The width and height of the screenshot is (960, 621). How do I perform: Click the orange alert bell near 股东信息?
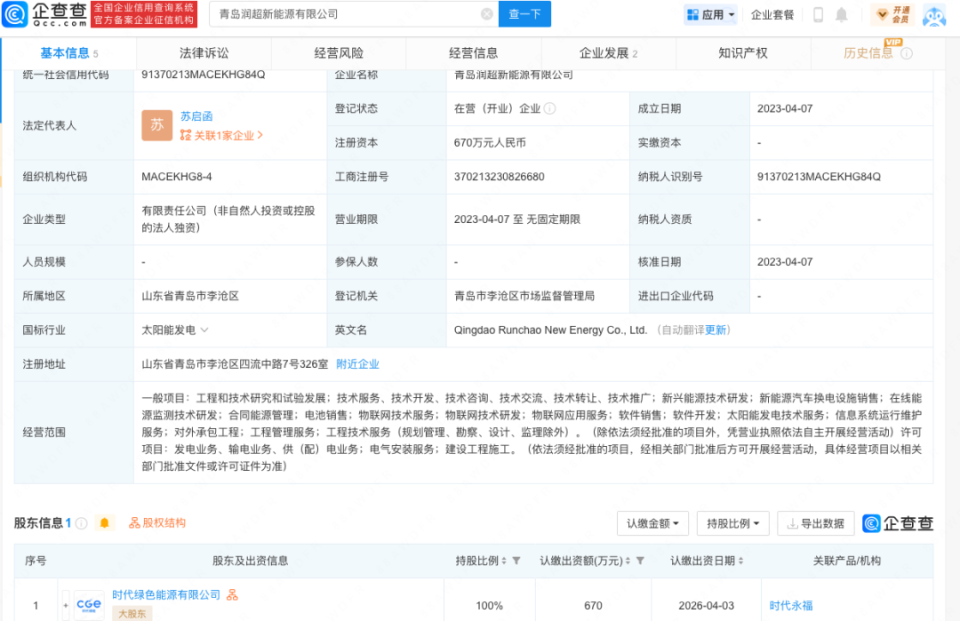click(105, 523)
